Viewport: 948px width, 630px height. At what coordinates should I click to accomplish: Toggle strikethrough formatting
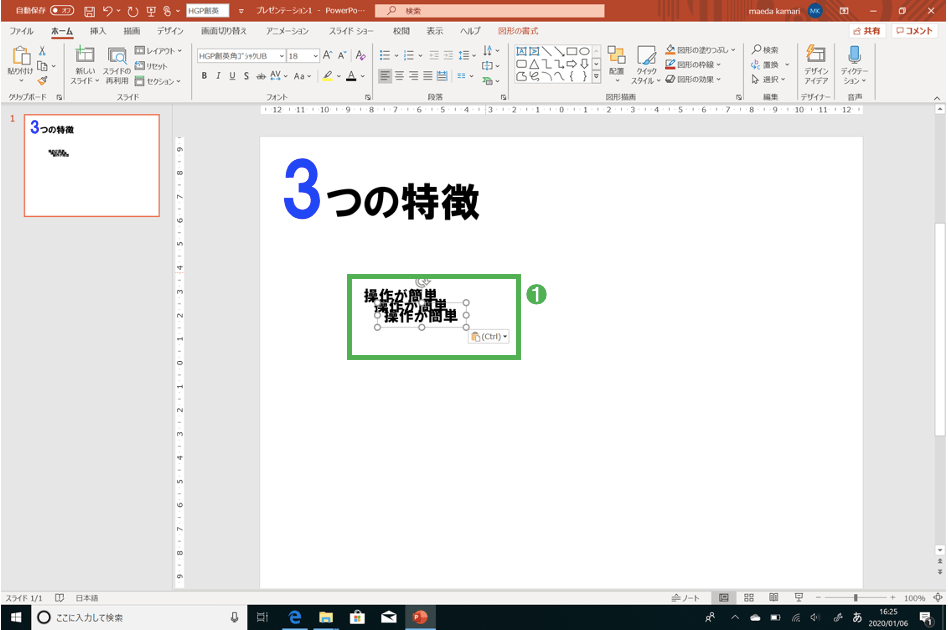click(261, 76)
